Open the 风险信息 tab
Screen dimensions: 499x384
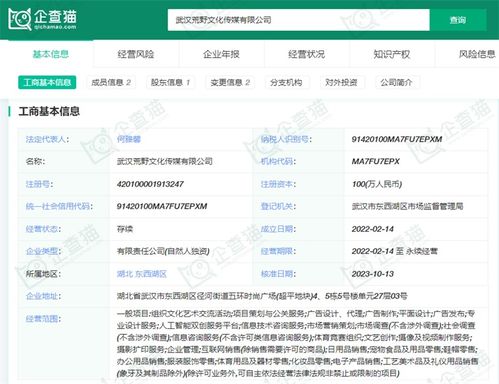coord(477,54)
